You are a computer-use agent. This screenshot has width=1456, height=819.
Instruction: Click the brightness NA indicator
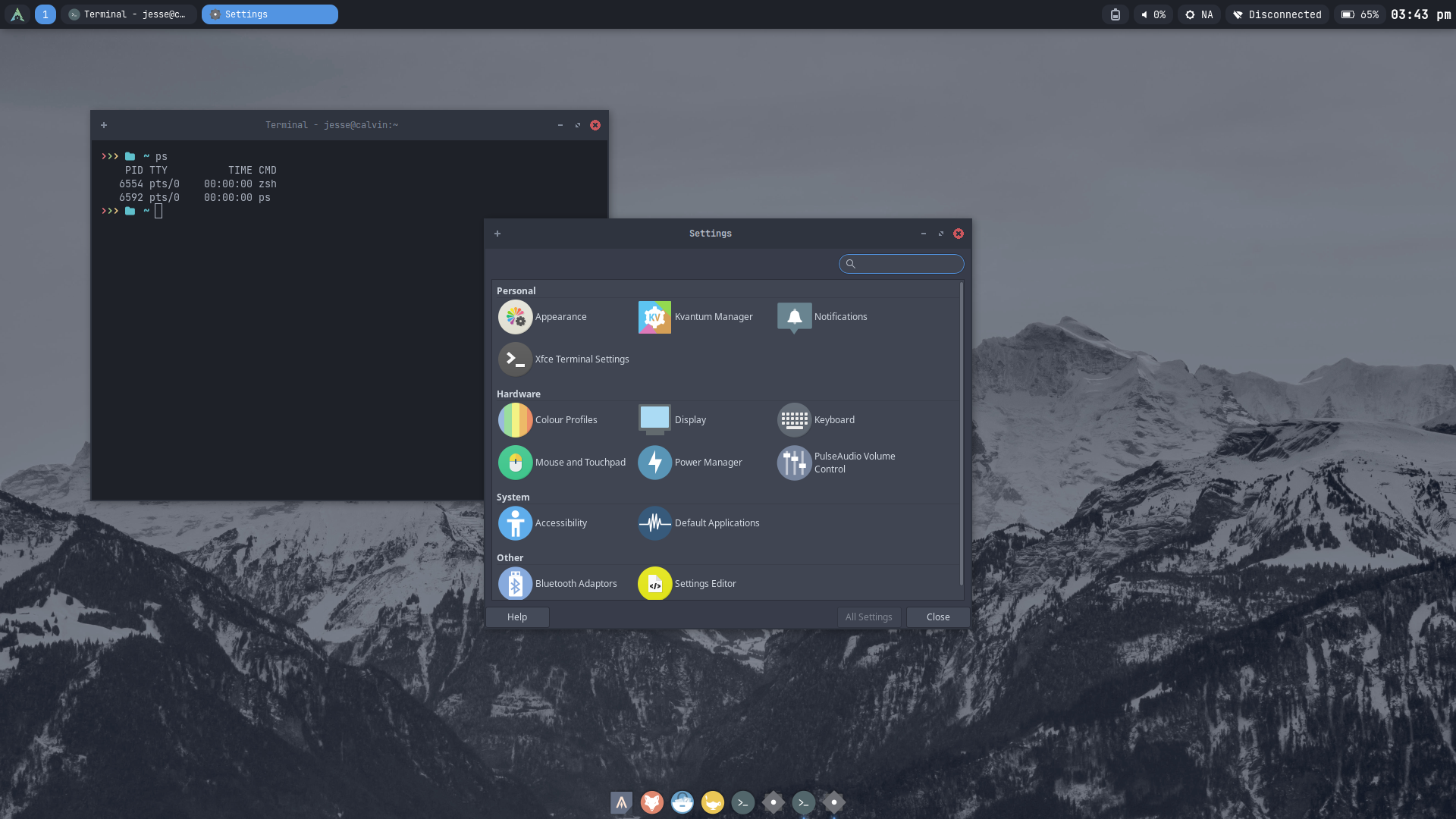[x=1200, y=14]
